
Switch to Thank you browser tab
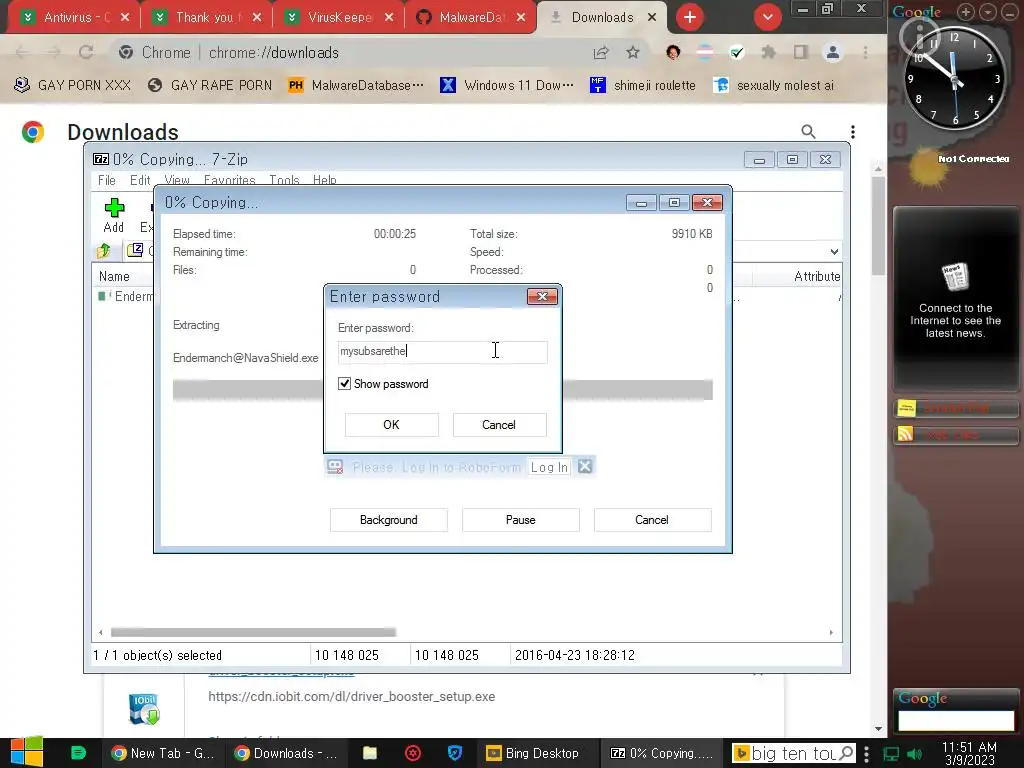pyautogui.click(x=205, y=17)
